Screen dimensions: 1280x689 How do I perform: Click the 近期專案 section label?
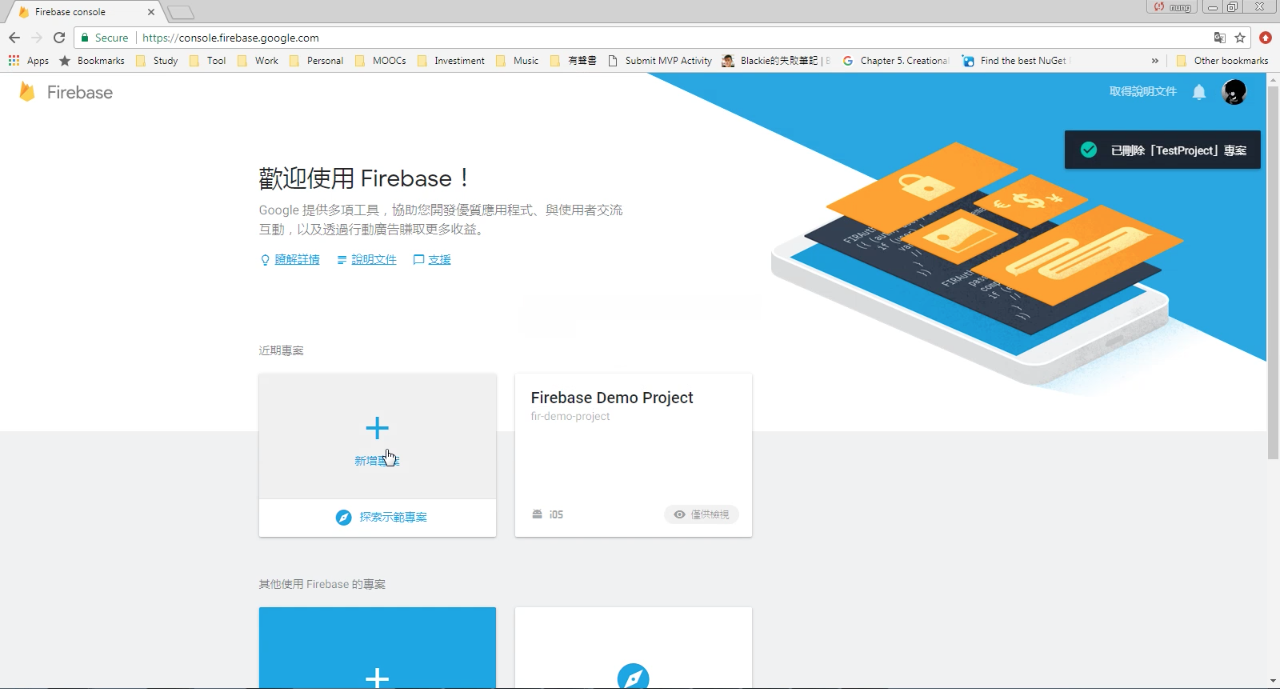point(281,351)
